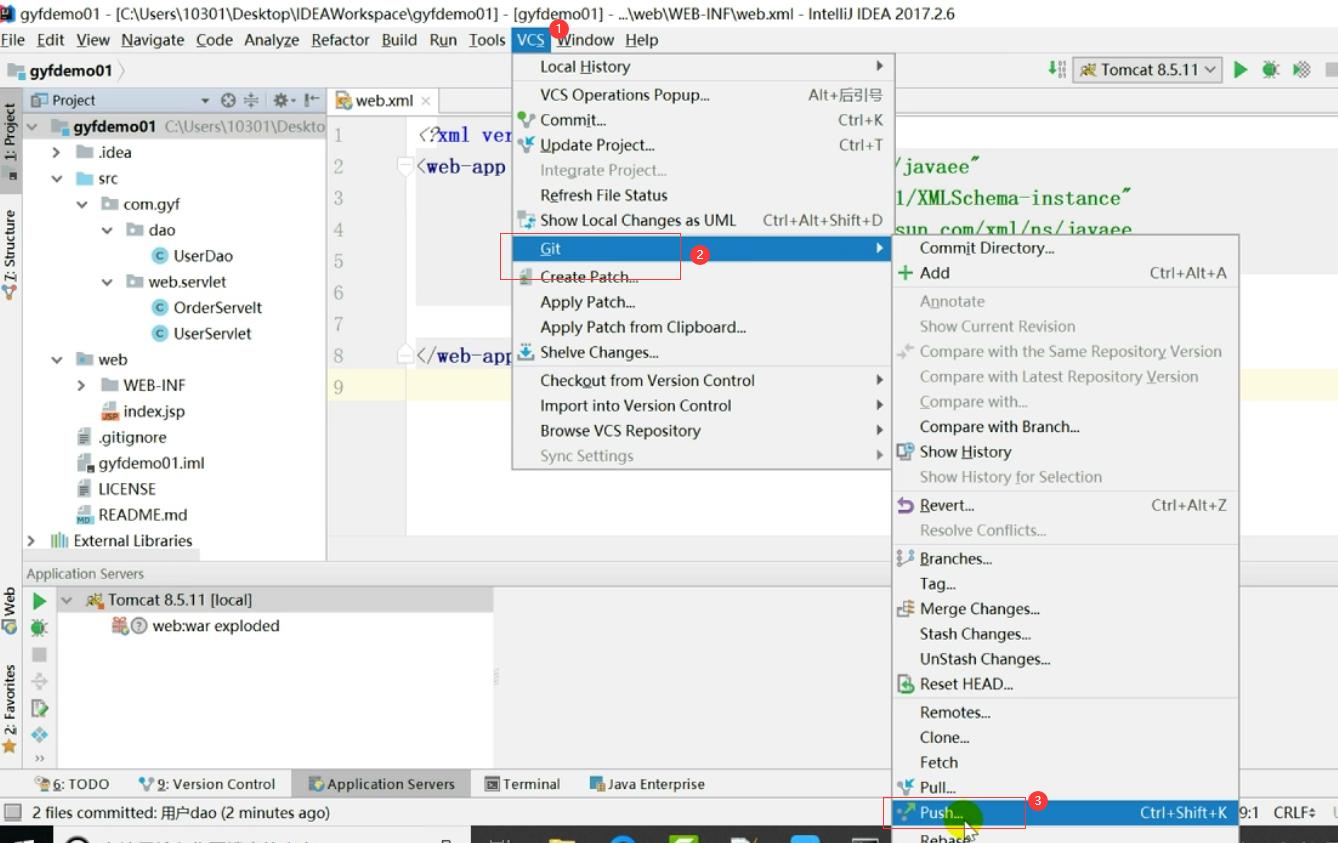Run Tomcat with the green toolbar play icon
This screenshot has width=1338, height=843.
pyautogui.click(x=1241, y=69)
